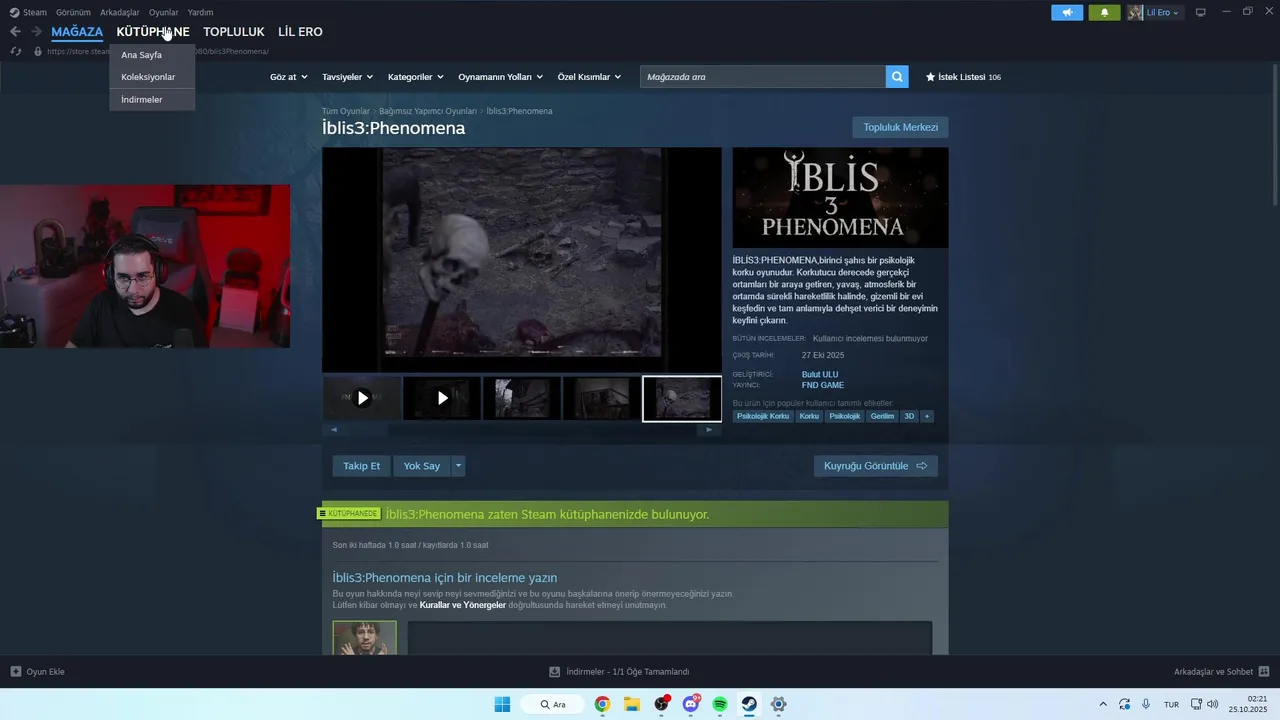
Task: Expand the Özel Kısımlar dropdown
Action: tap(589, 77)
